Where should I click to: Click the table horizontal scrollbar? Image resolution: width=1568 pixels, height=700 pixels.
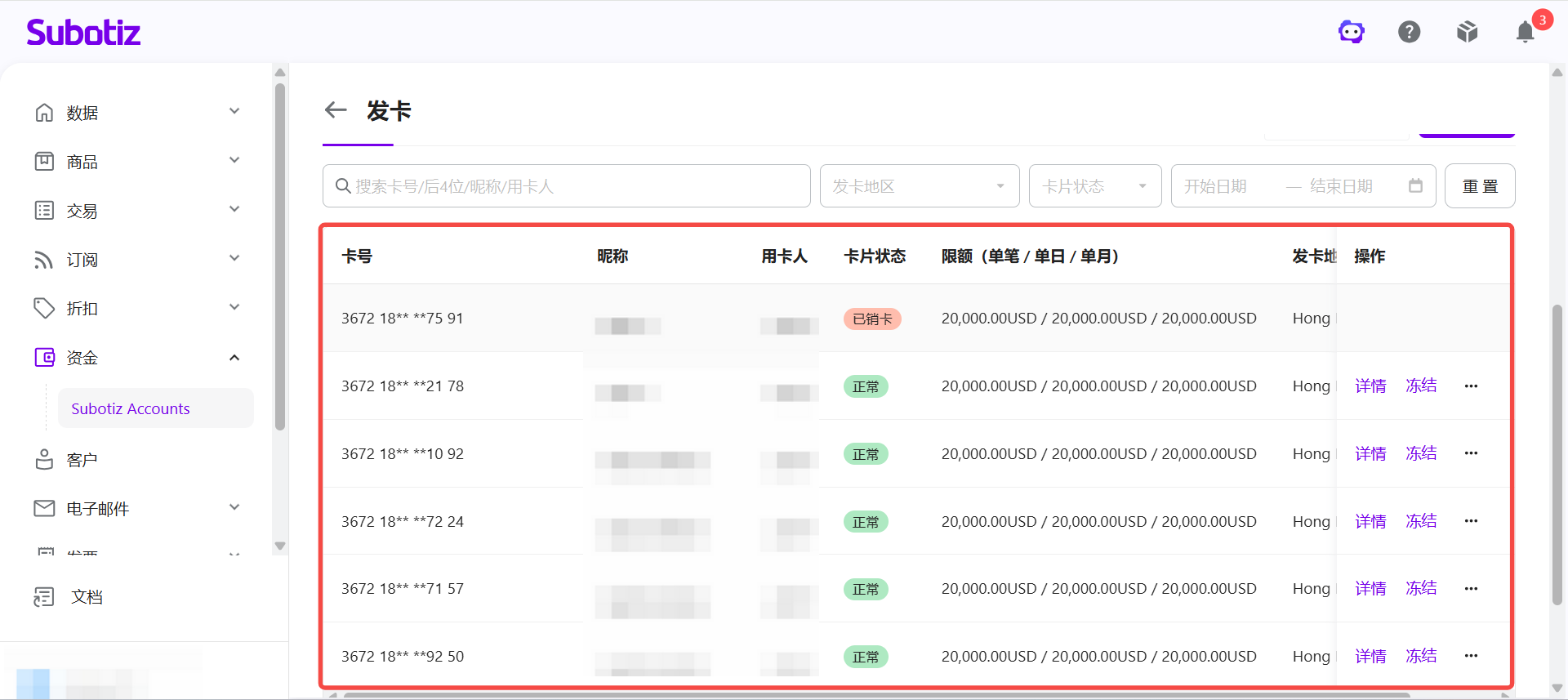coord(876,696)
